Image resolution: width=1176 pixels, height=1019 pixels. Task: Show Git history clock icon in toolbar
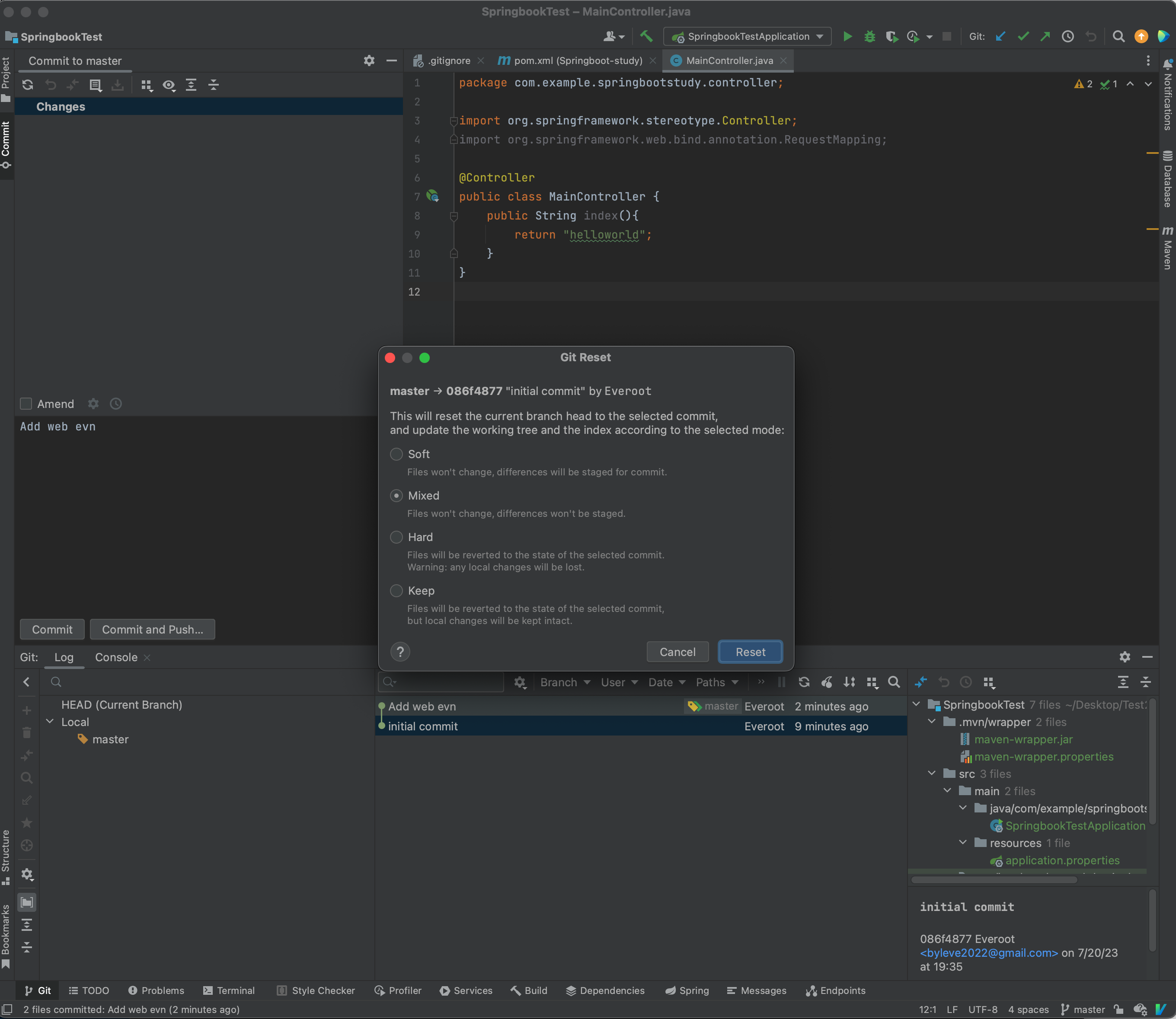point(1068,36)
